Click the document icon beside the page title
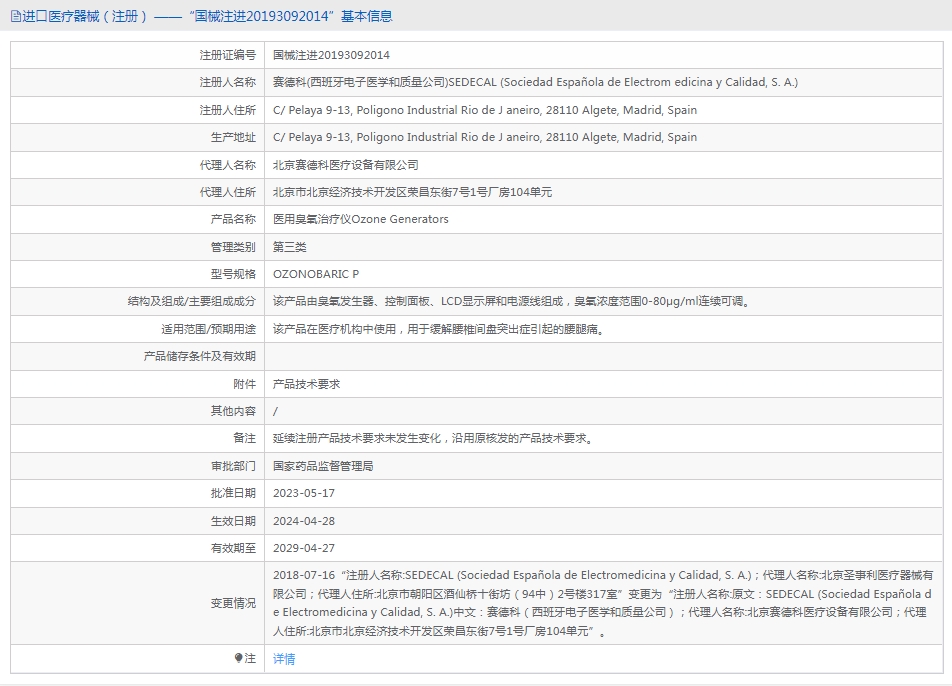The height and width of the screenshot is (686, 952). (16, 16)
